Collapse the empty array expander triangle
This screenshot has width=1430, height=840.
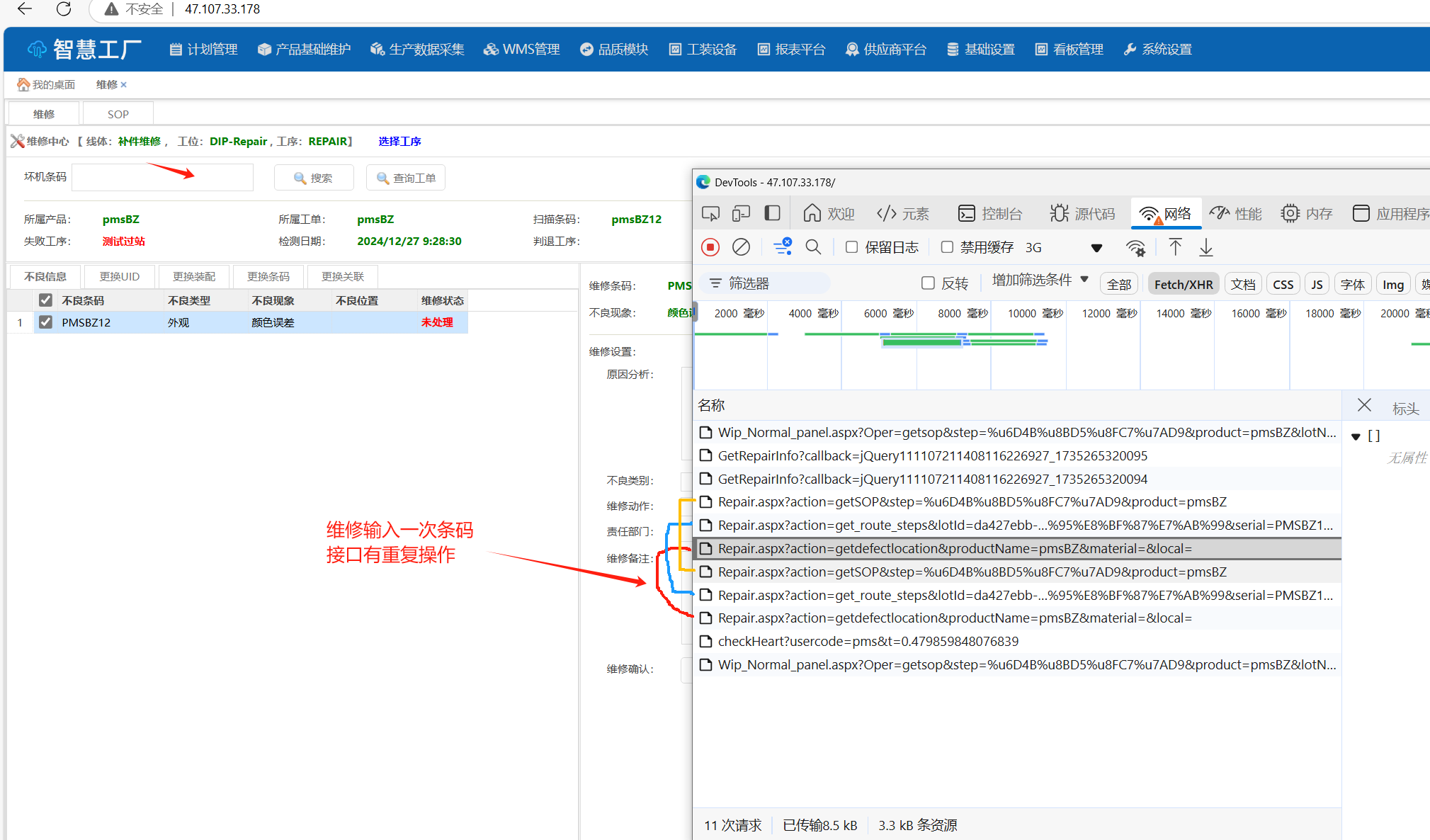click(x=1356, y=436)
